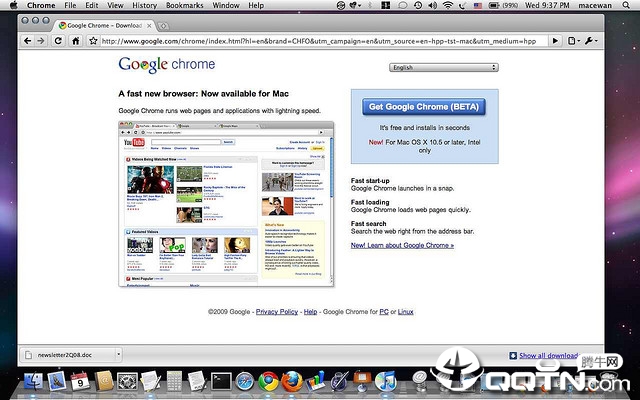Click Get Google Chrome (BETA) button

[x=424, y=107]
